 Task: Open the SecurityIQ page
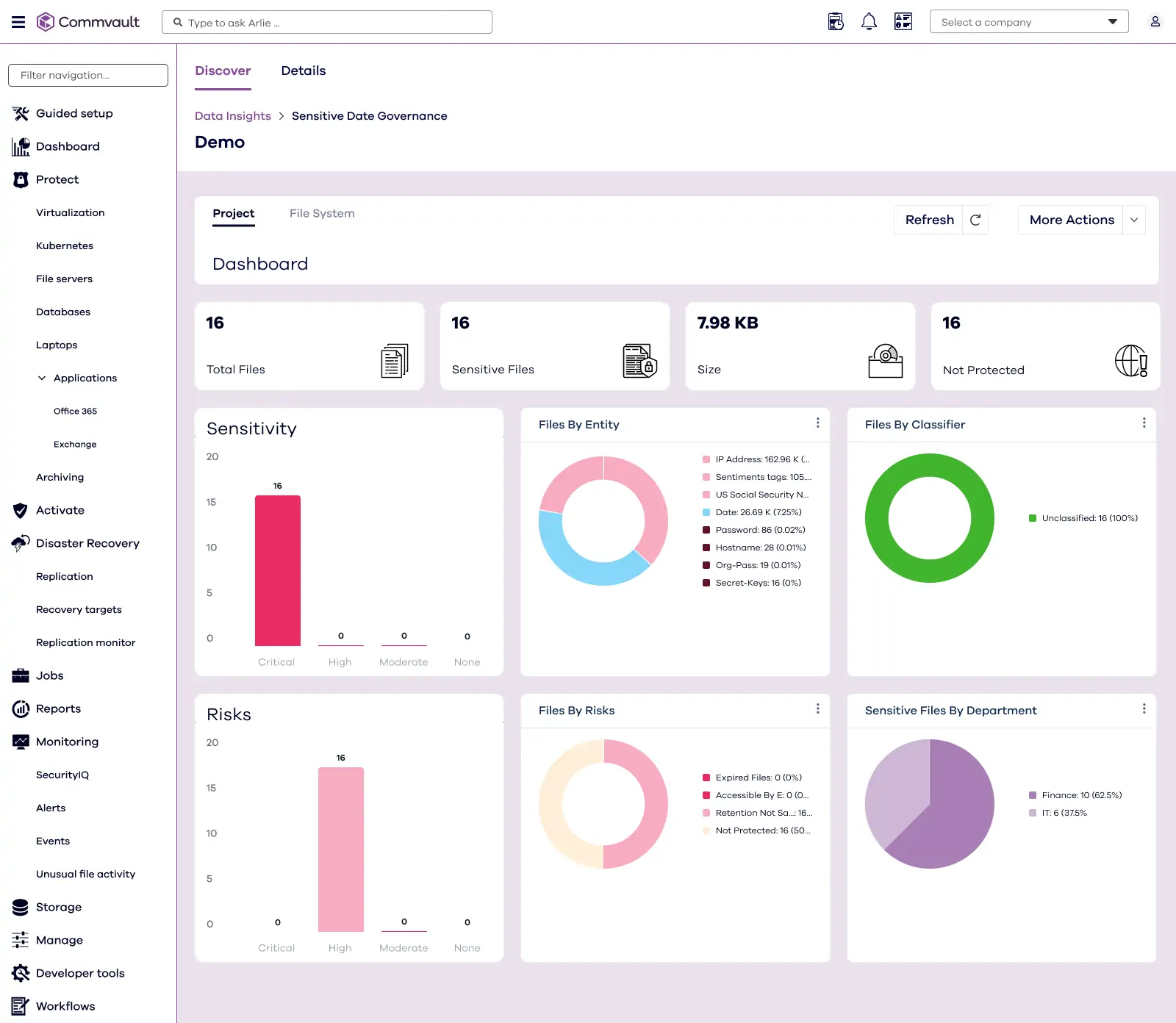[62, 775]
